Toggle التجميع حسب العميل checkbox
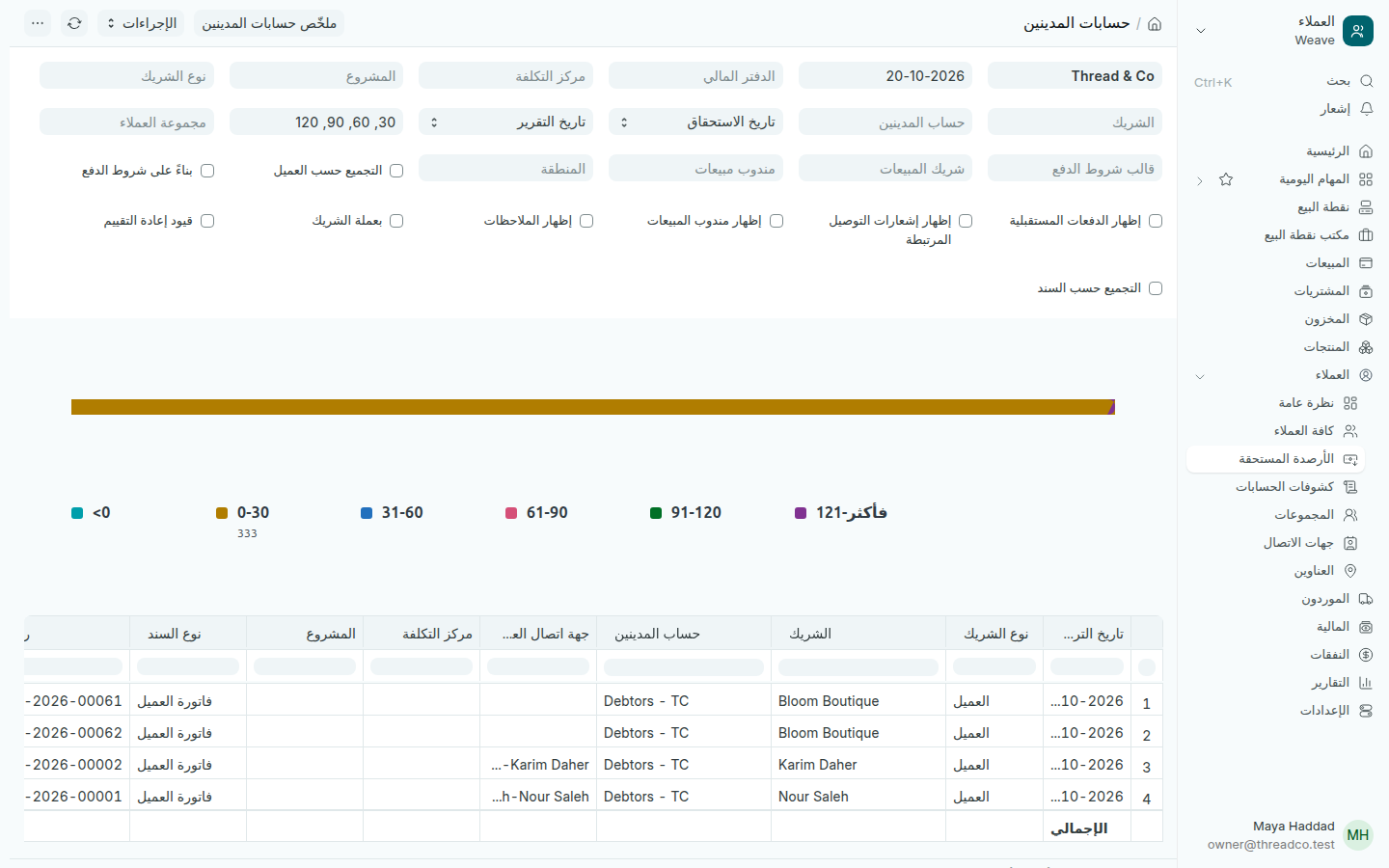Image resolution: width=1389 pixels, height=868 pixels. tap(396, 171)
